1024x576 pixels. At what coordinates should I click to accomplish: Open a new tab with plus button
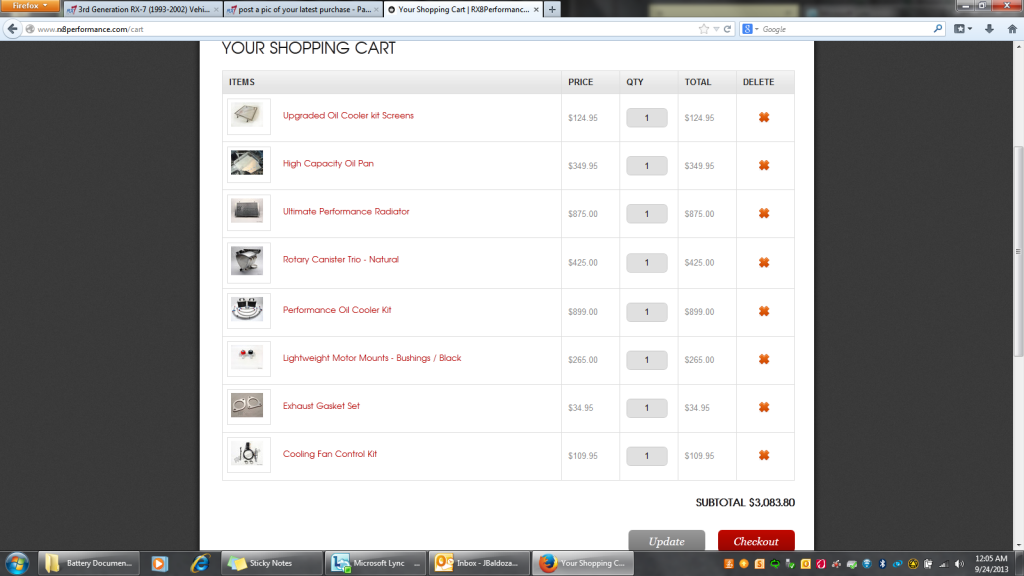pos(552,9)
